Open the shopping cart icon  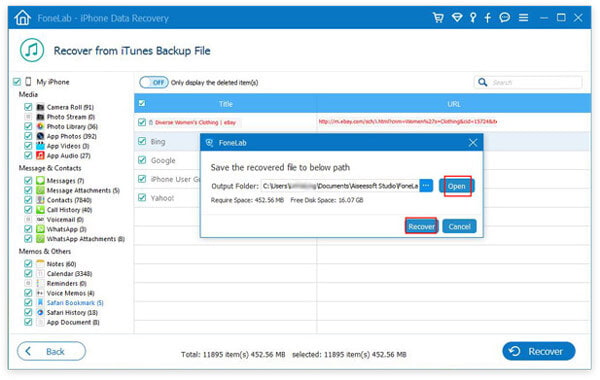click(x=438, y=18)
